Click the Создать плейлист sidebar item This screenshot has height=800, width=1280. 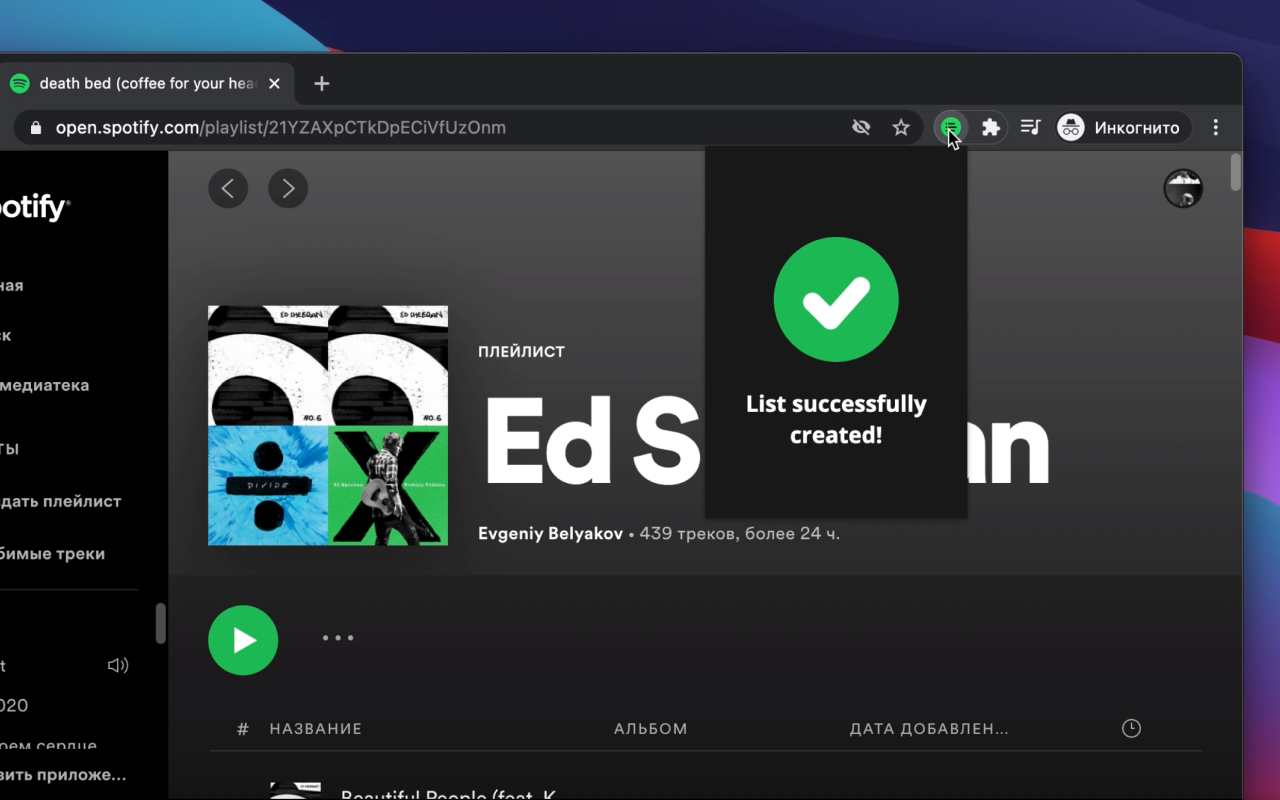pyautogui.click(x=60, y=502)
